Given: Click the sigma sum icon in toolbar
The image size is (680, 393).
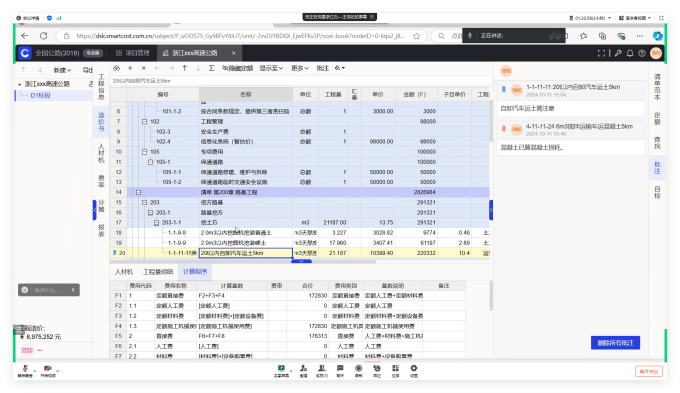Looking at the screenshot, I should point(211,68).
